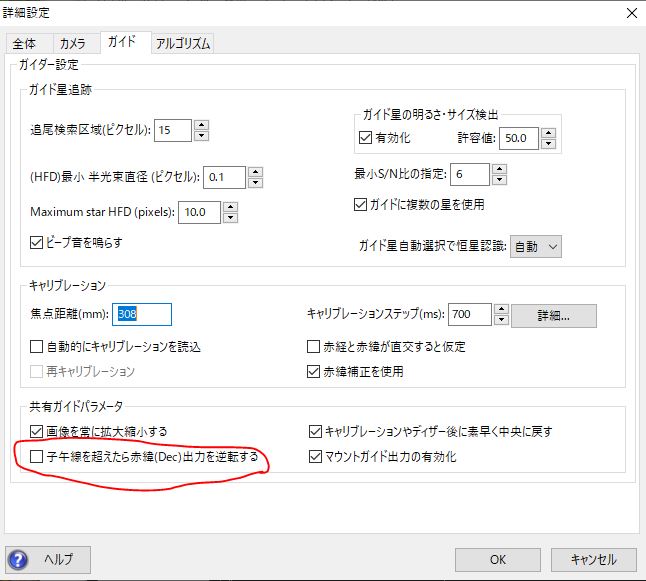Open ガイド星自動選択 dropdown set to 自動

[x=536, y=246]
